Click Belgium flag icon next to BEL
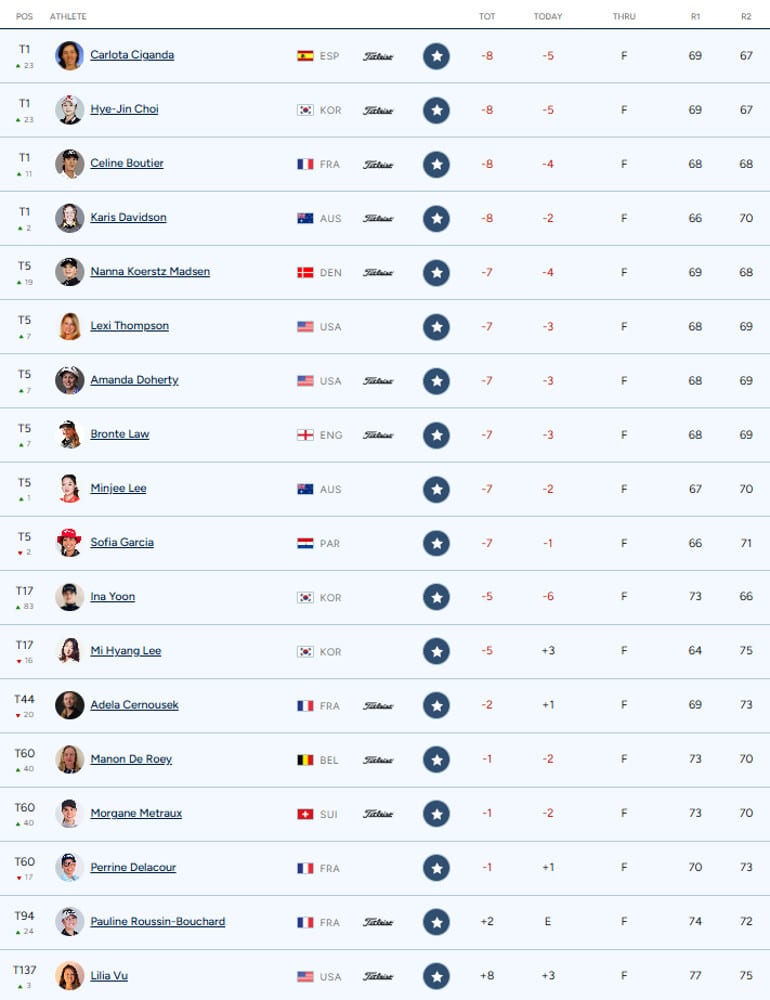Screen dimensions: 770x1000 pos(305,760)
